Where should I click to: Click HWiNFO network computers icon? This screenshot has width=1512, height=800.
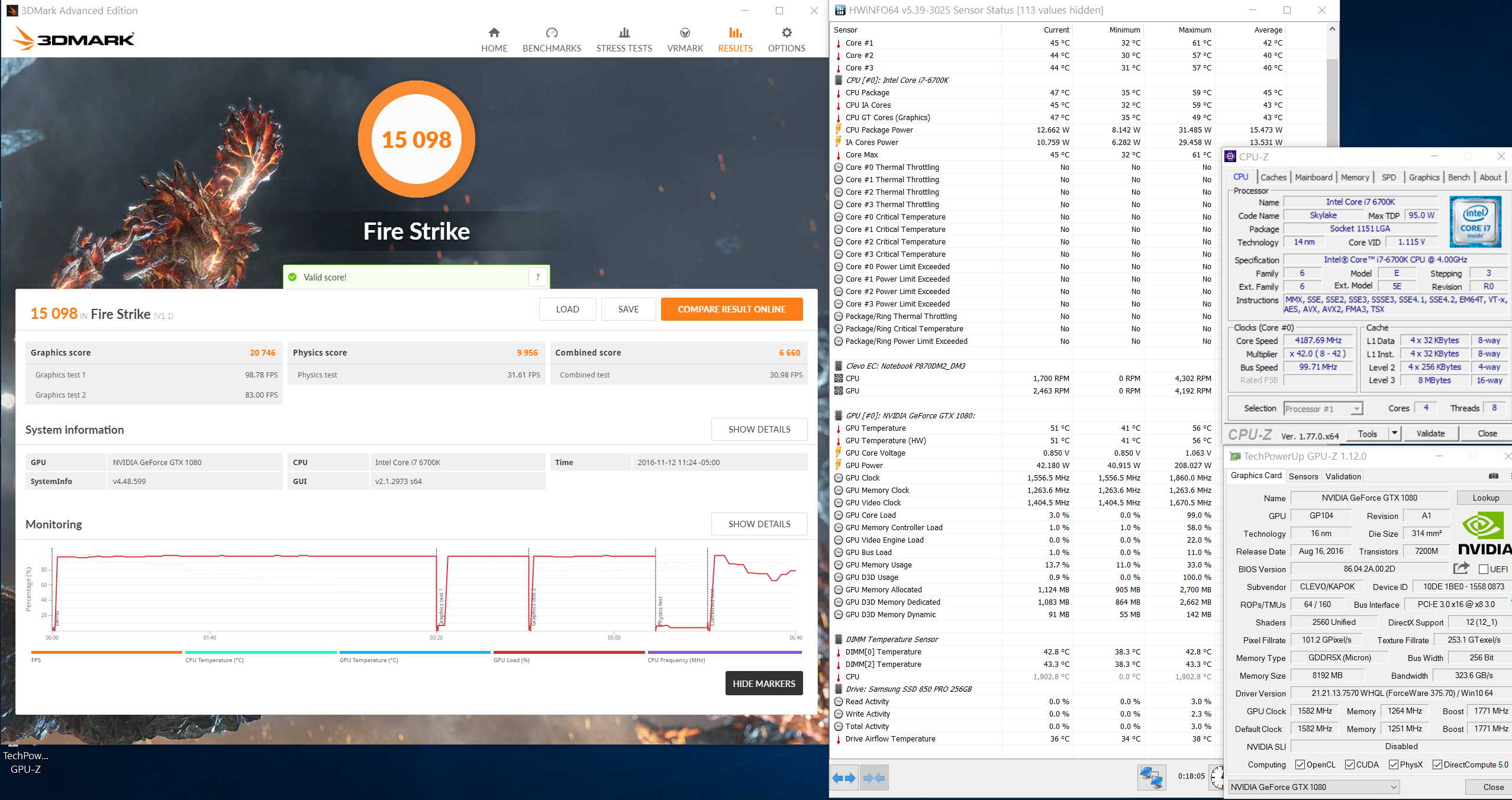coord(1151,777)
